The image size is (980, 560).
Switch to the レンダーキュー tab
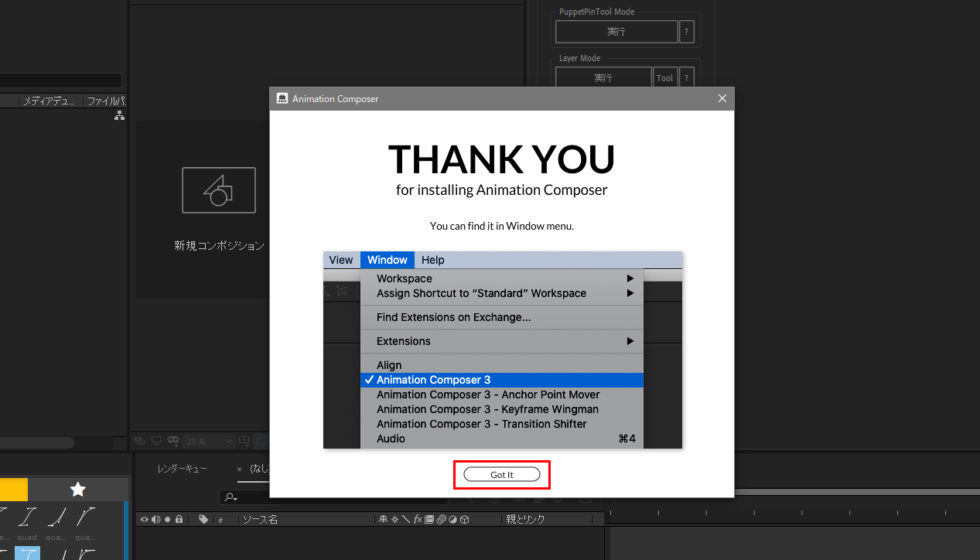click(181, 468)
